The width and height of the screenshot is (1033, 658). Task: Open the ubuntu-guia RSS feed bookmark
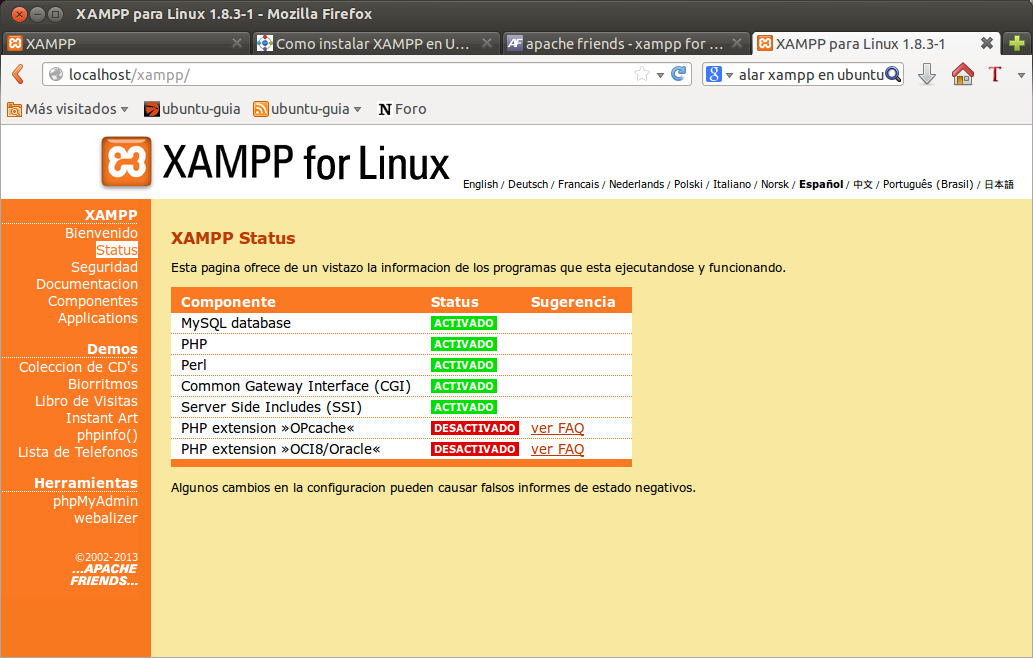(307, 109)
